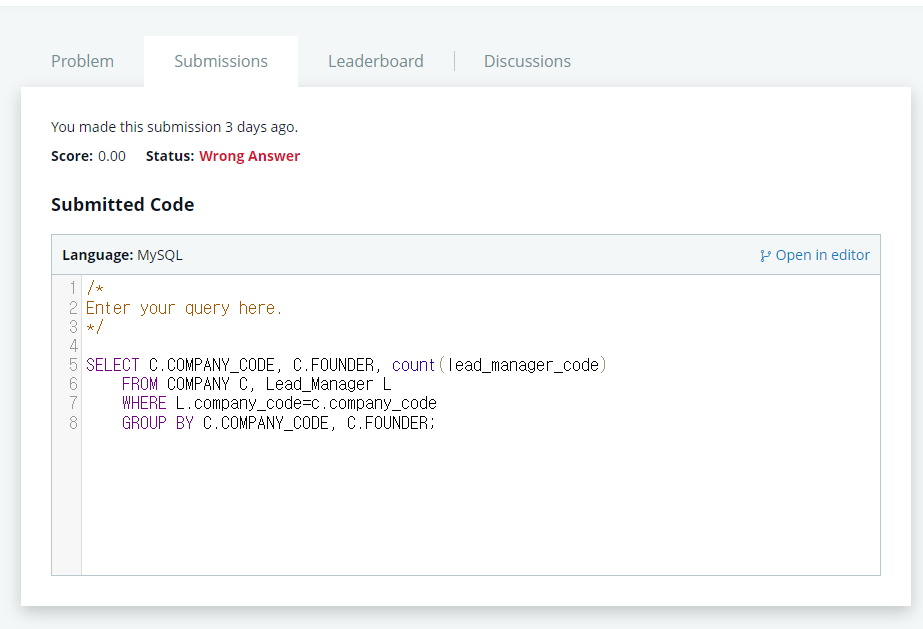This screenshot has height=629, width=923.
Task: Click the 'You made this submission 3 days ago' text
Action: 174,127
